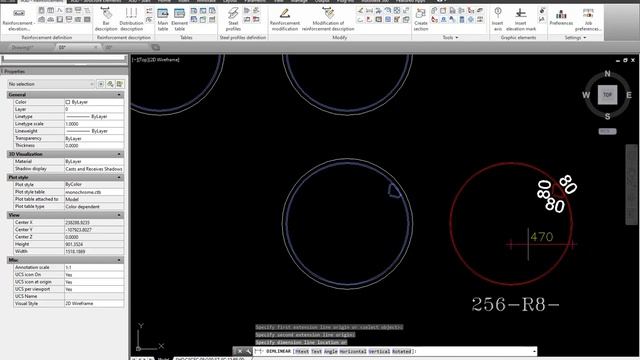Screen dimensions: 640x360
Task: Click the Insert axis tool
Action: [x=498, y=19]
